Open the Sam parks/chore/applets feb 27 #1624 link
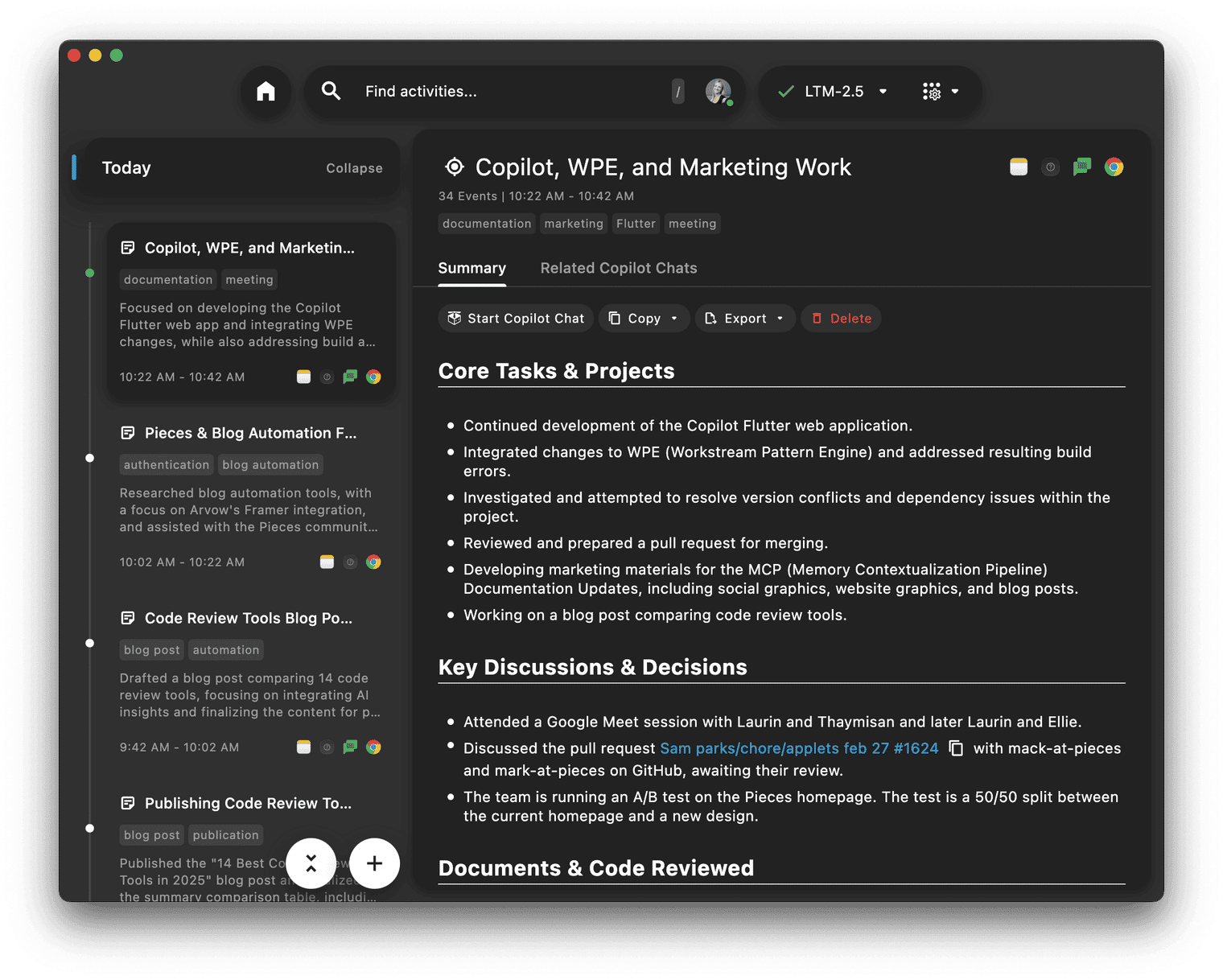This screenshot has width=1223, height=980. [799, 748]
